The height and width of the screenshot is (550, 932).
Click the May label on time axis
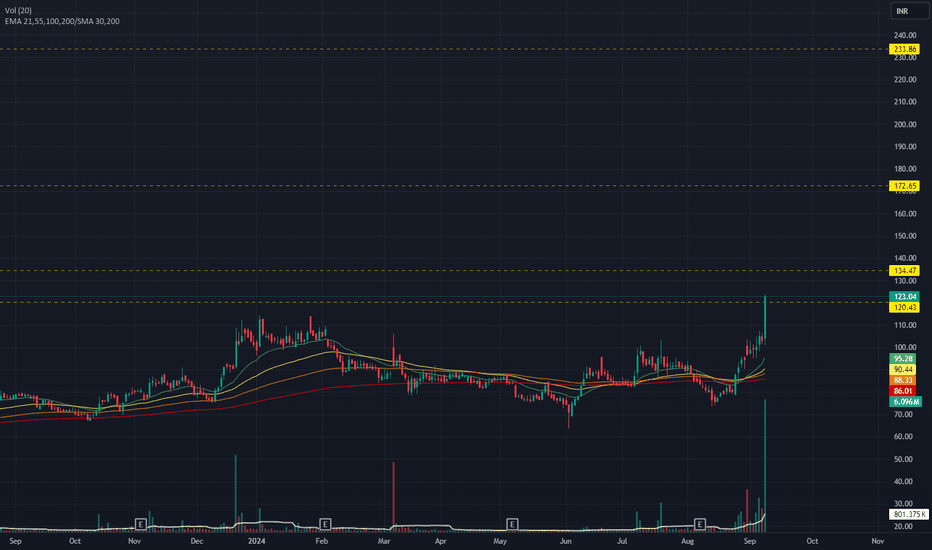[x=500, y=541]
